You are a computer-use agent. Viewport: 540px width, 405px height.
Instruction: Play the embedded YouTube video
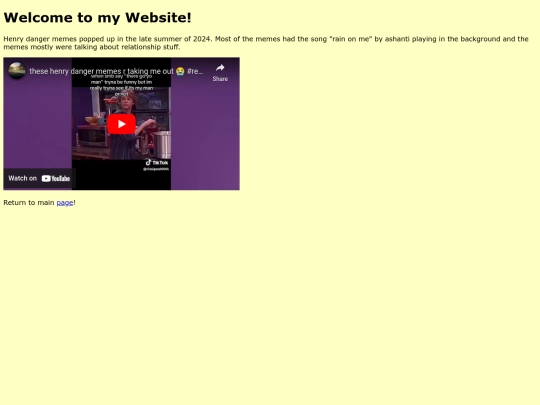coord(121,124)
